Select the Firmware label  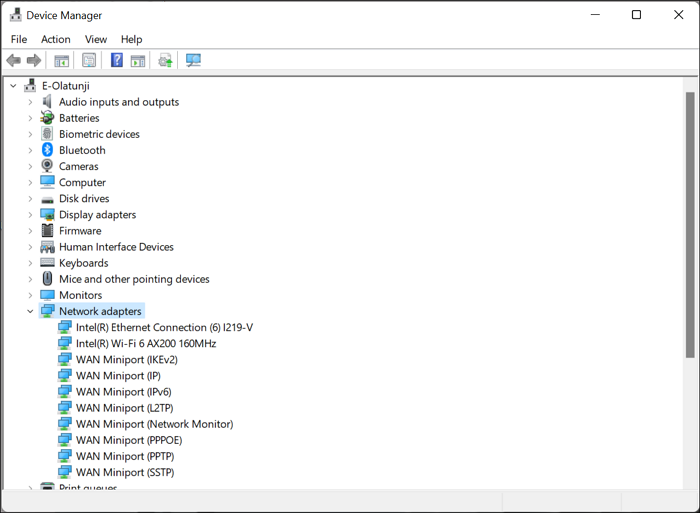[x=80, y=231]
